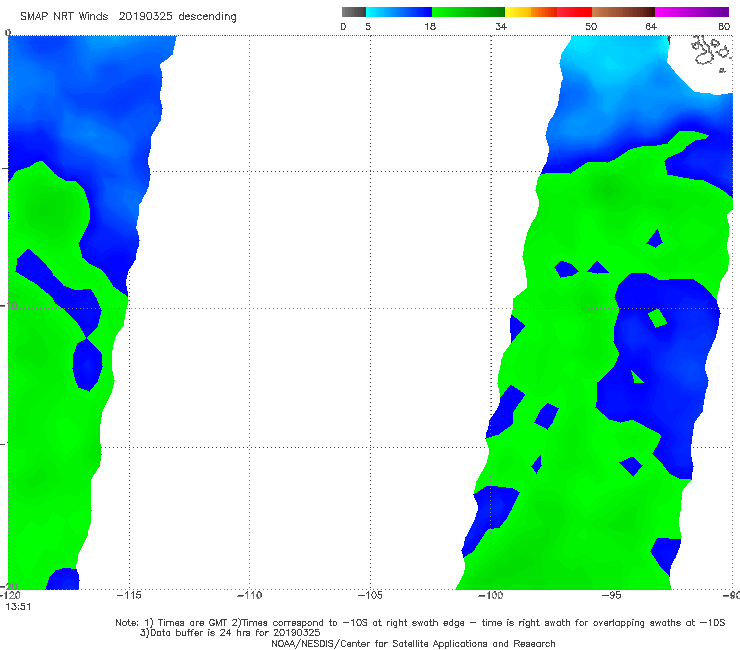The image size is (740, 650).
Task: Click the color bar label "18"
Action: point(430,27)
